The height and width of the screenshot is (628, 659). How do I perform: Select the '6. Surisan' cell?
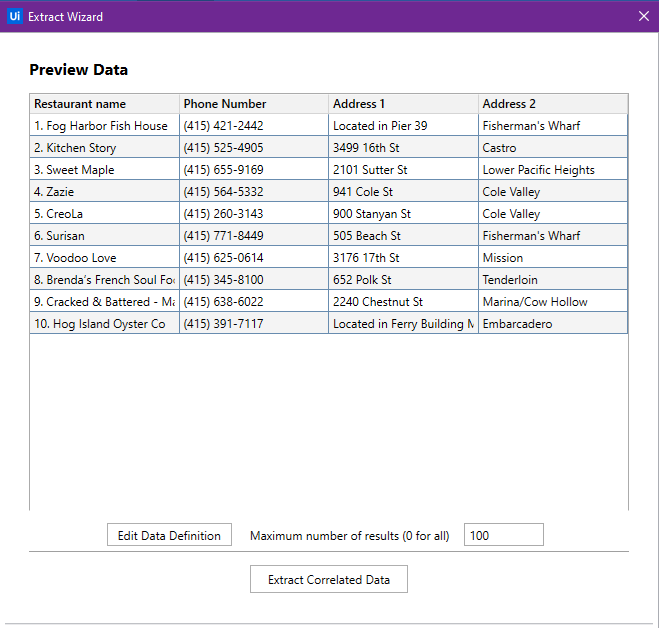click(x=105, y=235)
